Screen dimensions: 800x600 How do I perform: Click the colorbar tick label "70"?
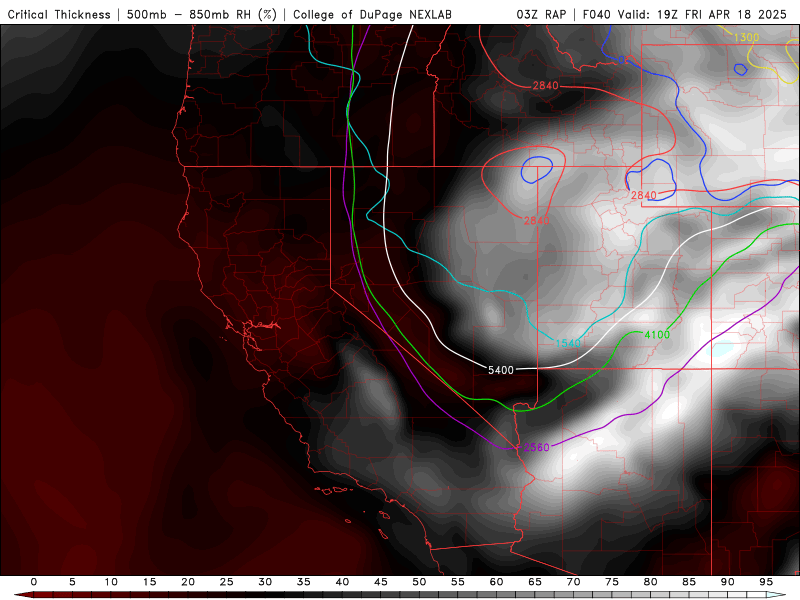[x=573, y=582]
